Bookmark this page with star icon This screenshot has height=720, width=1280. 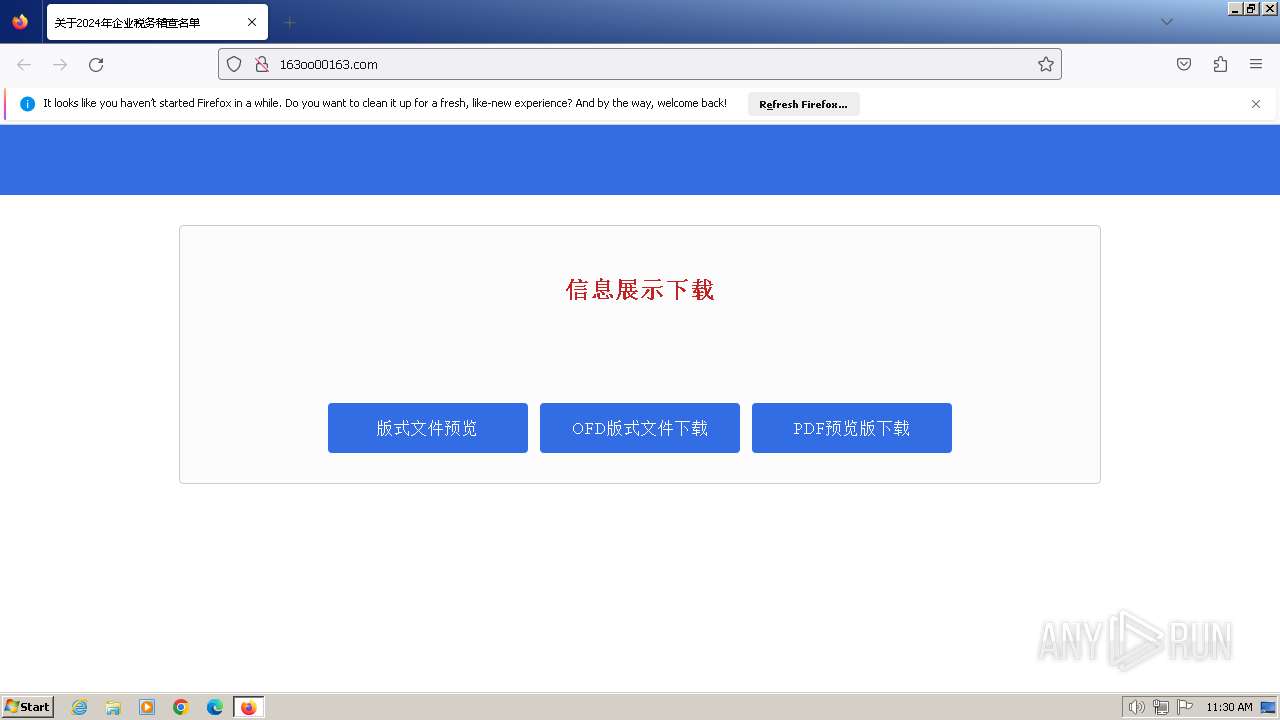coord(1046,64)
